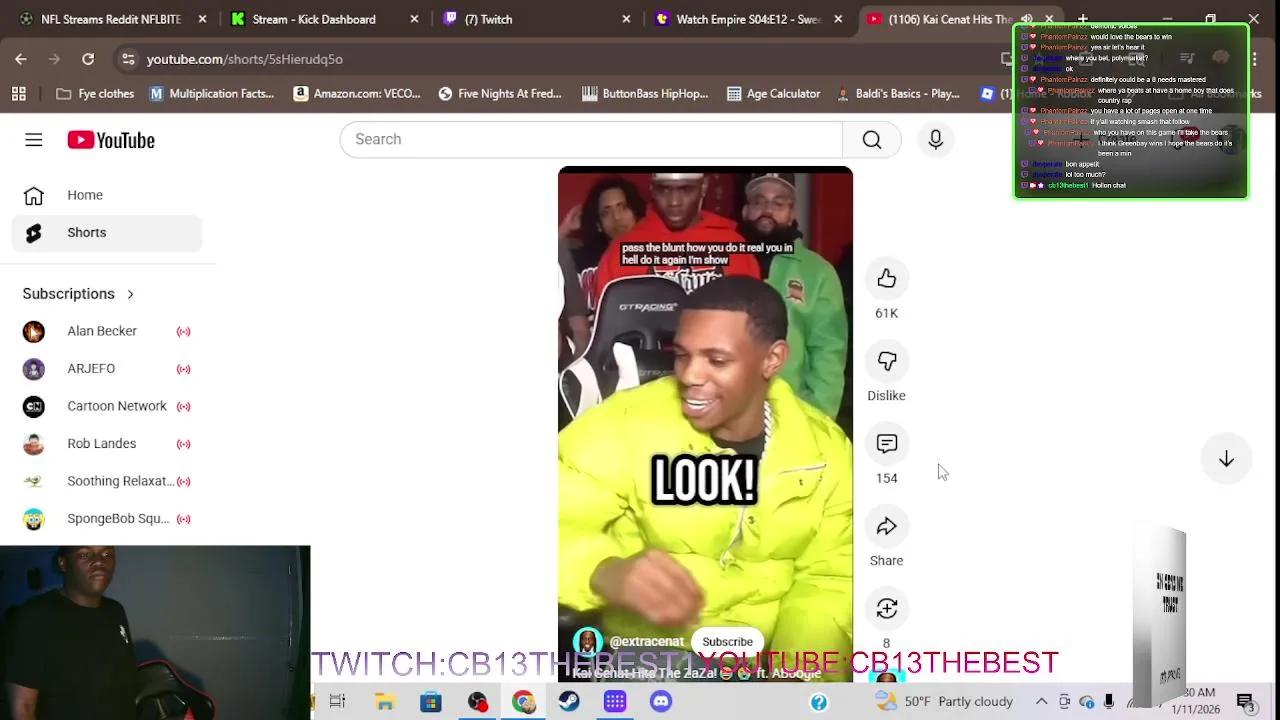Open Amazon.com VECO bookmark
Screen dimensions: 1280x720
[357, 94]
